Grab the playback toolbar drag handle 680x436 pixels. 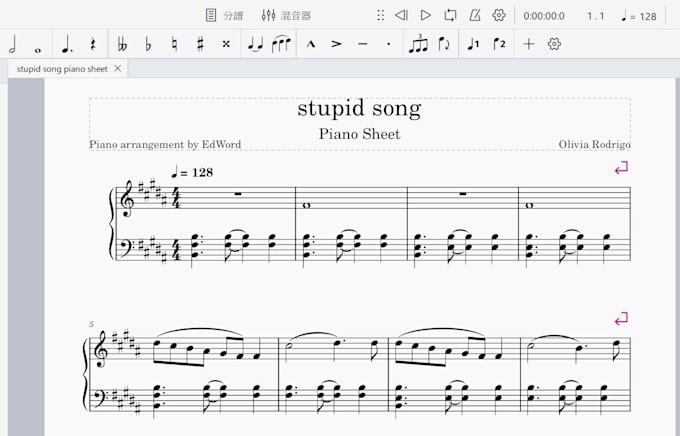pyautogui.click(x=380, y=16)
